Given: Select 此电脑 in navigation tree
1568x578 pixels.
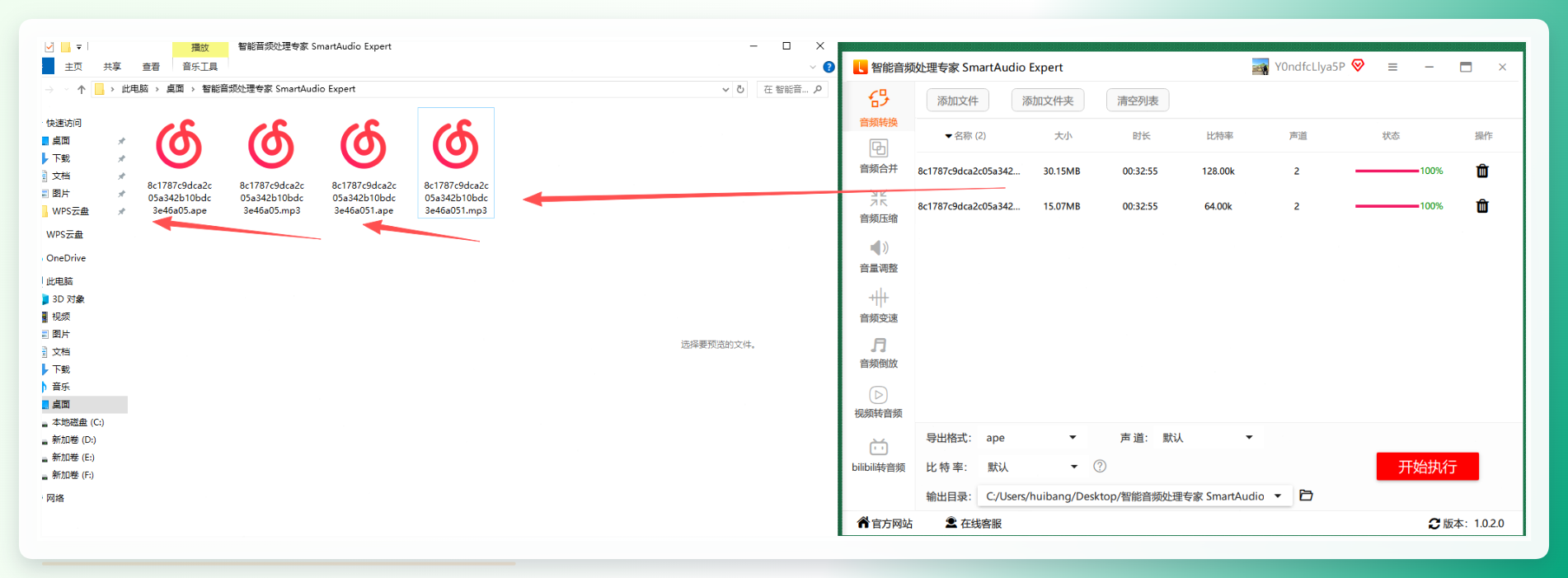Looking at the screenshot, I should point(59,281).
